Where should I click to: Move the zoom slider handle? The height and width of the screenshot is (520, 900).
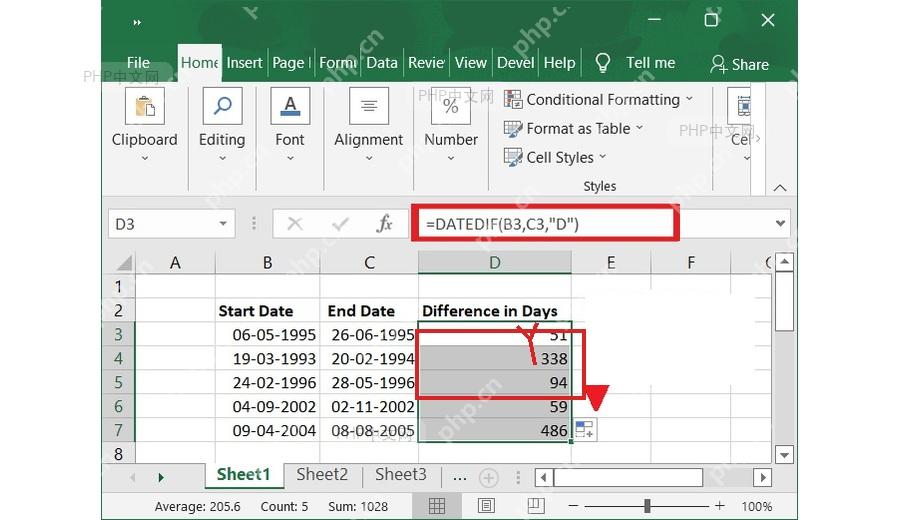[647, 506]
